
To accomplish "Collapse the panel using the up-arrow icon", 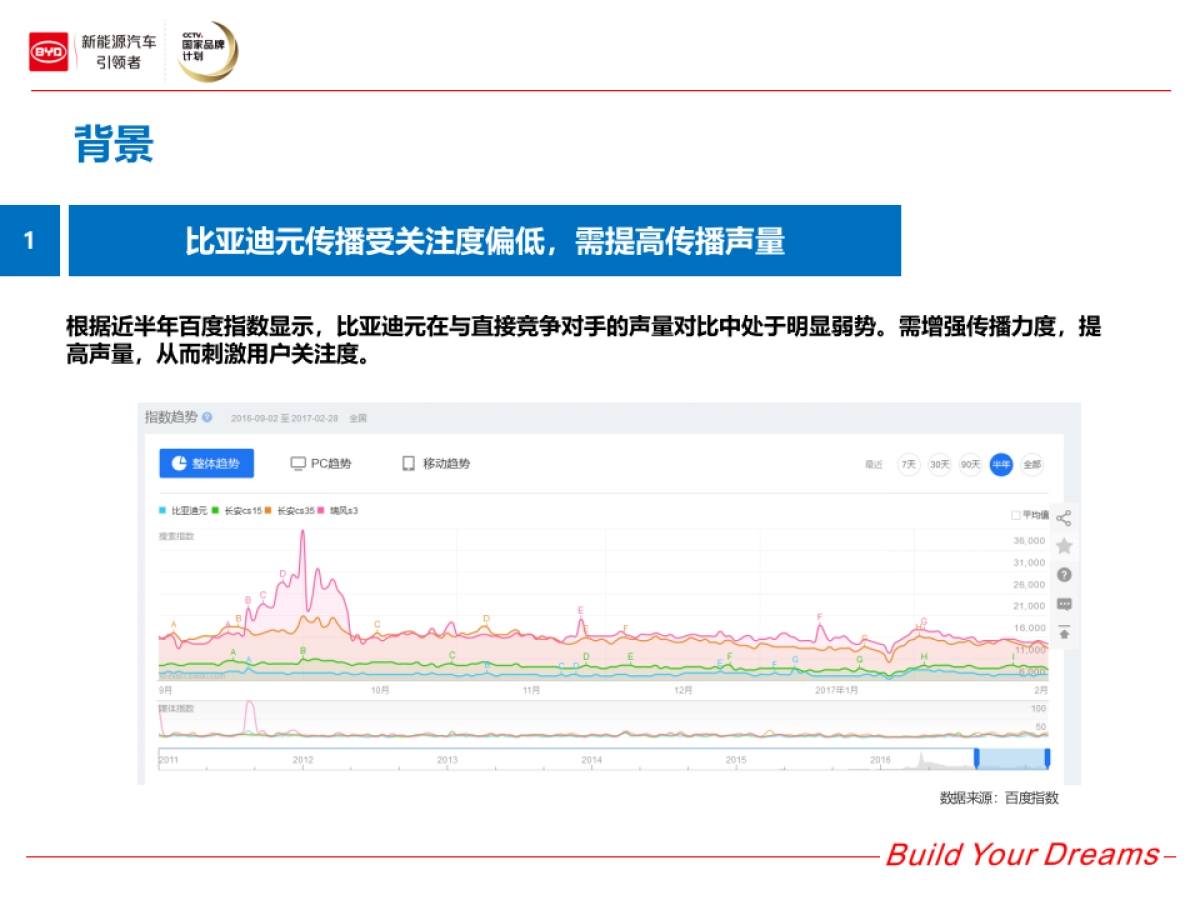I will 1065,630.
